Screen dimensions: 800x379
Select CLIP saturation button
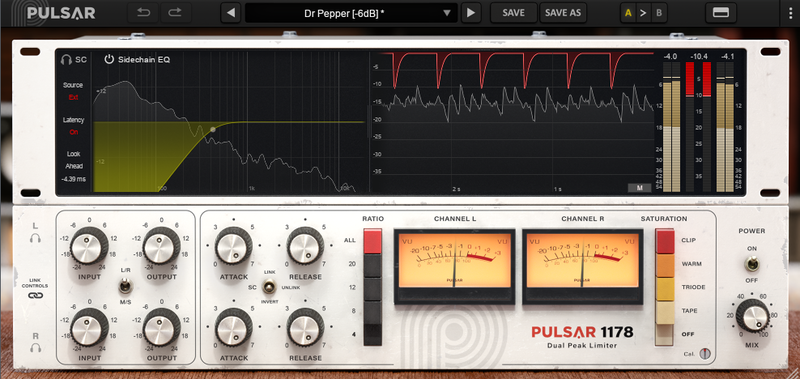pos(665,241)
